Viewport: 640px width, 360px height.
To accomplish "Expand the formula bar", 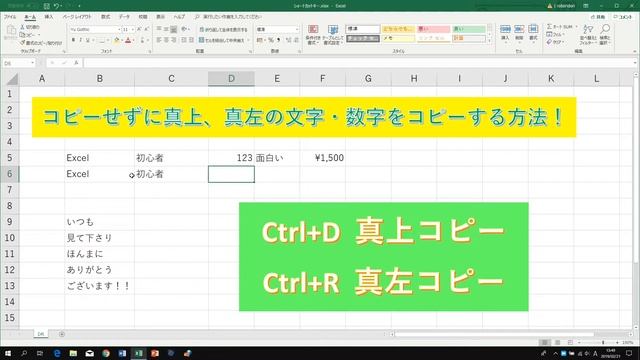I will (x=635, y=63).
